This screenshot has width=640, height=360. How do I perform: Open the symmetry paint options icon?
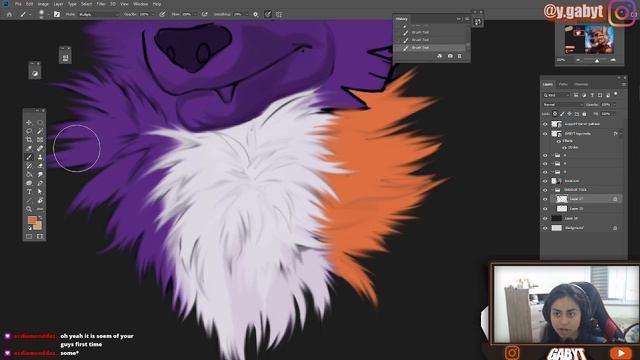279,14
